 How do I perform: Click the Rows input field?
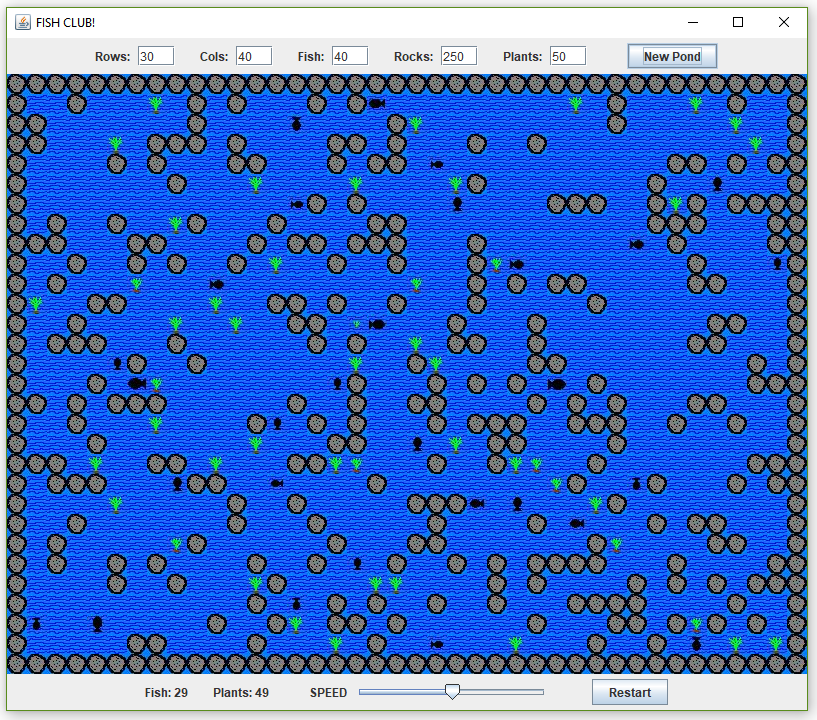click(155, 56)
